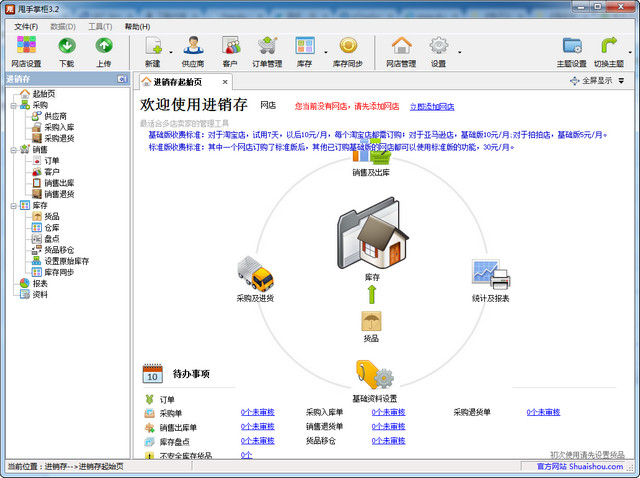Open the 数据(D) menu
640x478 pixels.
click(63, 27)
